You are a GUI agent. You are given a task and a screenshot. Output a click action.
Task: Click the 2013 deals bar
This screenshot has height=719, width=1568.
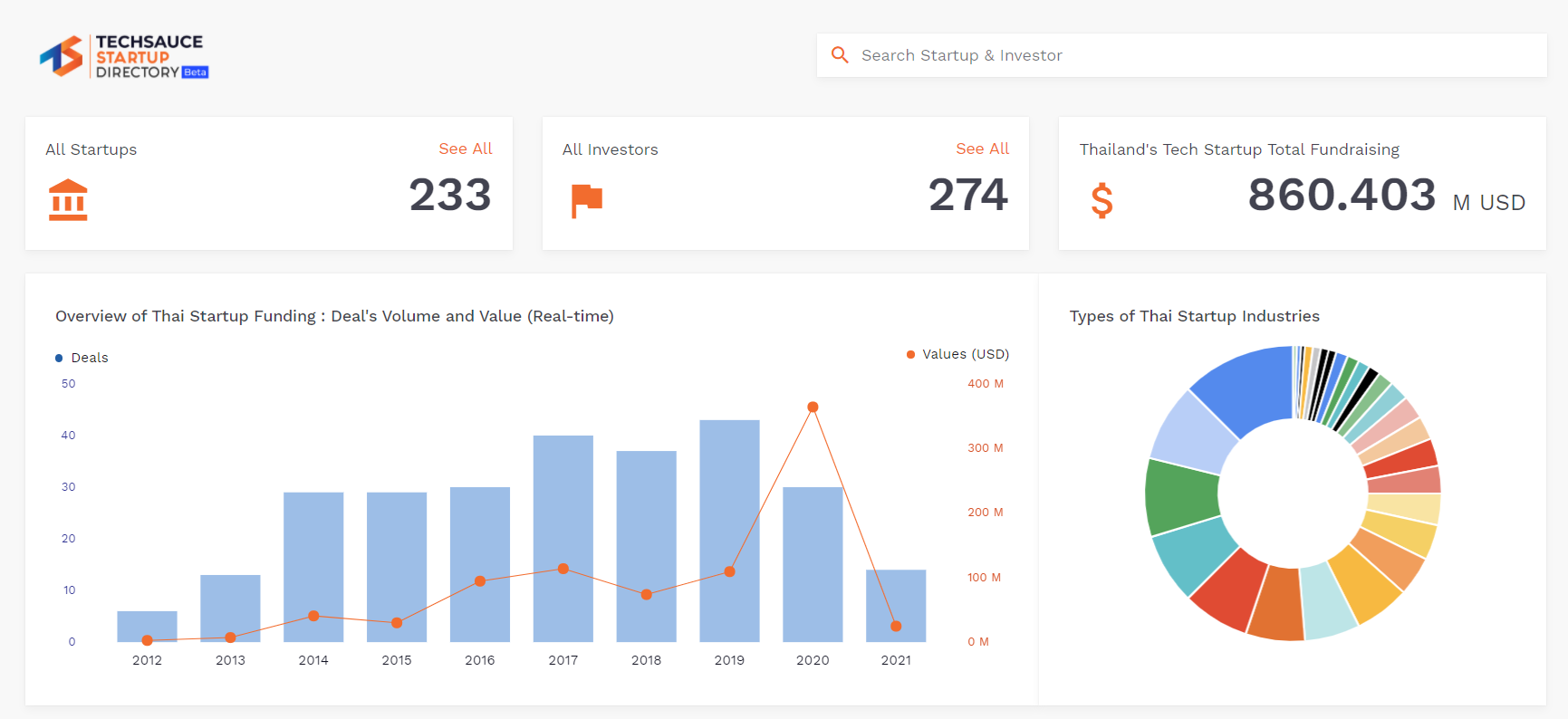pyautogui.click(x=230, y=609)
